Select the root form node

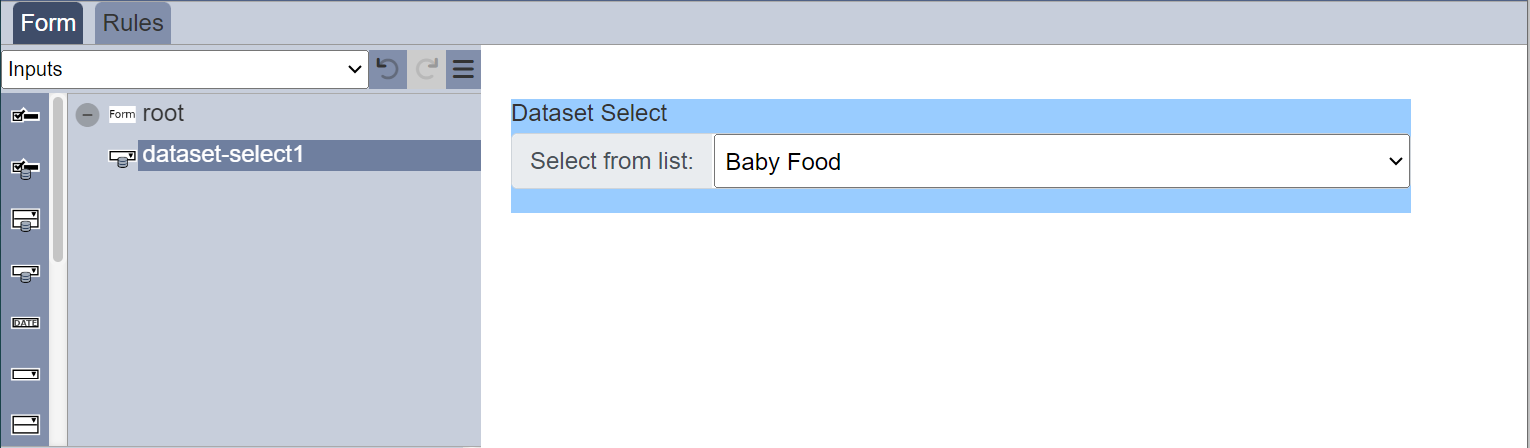pyautogui.click(x=163, y=113)
